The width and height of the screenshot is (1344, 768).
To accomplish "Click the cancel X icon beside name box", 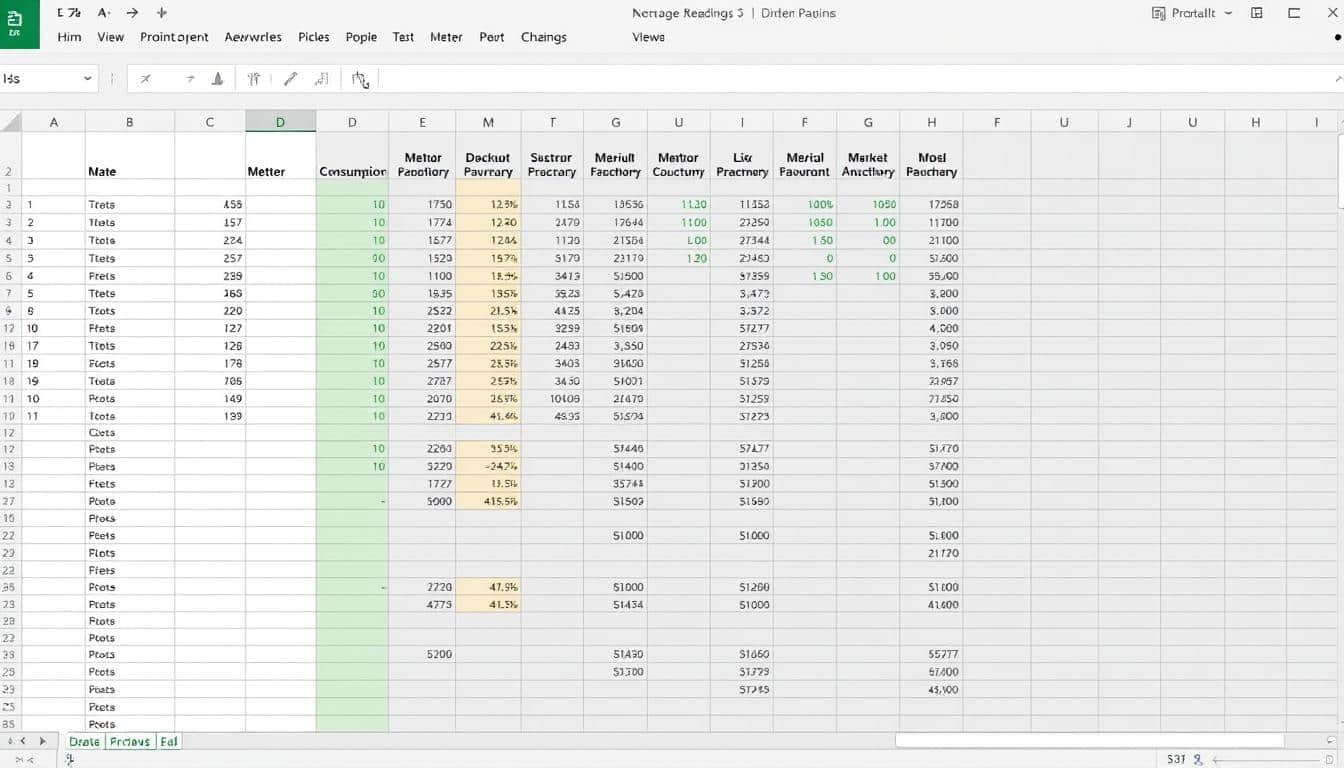I will point(145,79).
